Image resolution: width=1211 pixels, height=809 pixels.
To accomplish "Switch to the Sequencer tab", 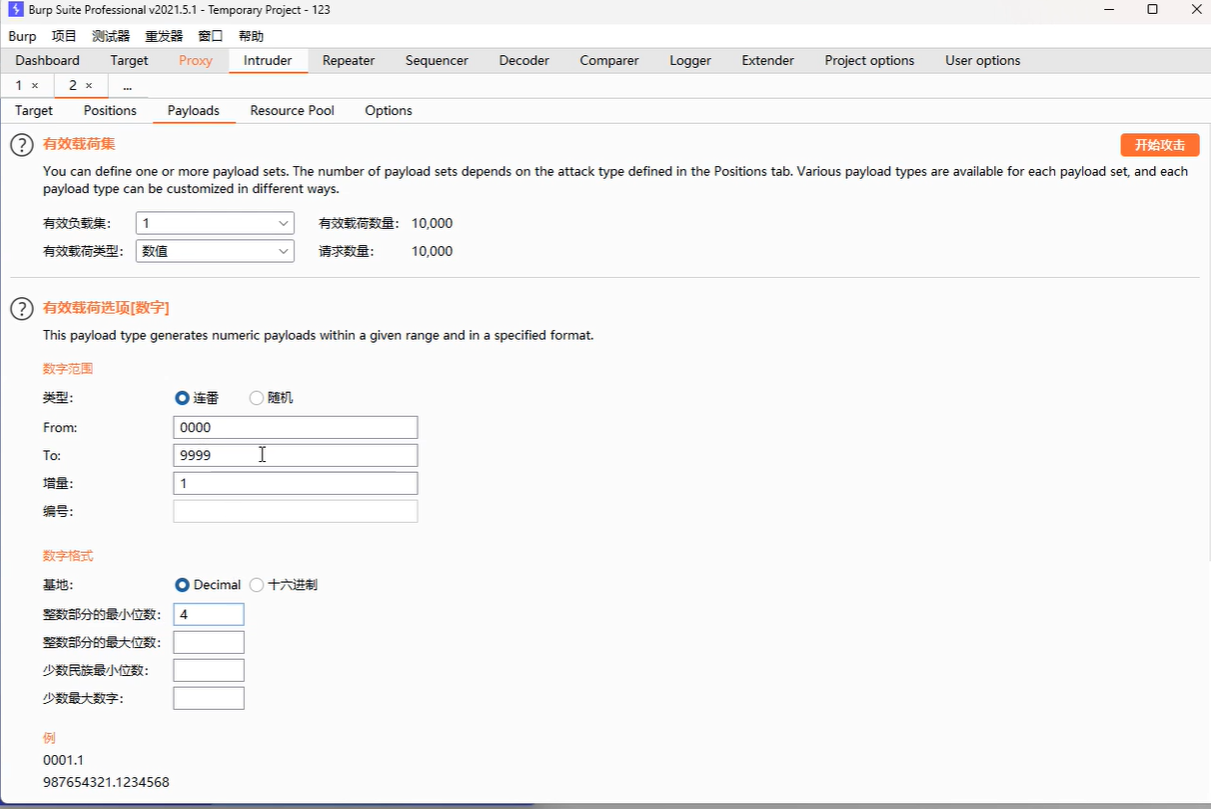I will coord(437,60).
